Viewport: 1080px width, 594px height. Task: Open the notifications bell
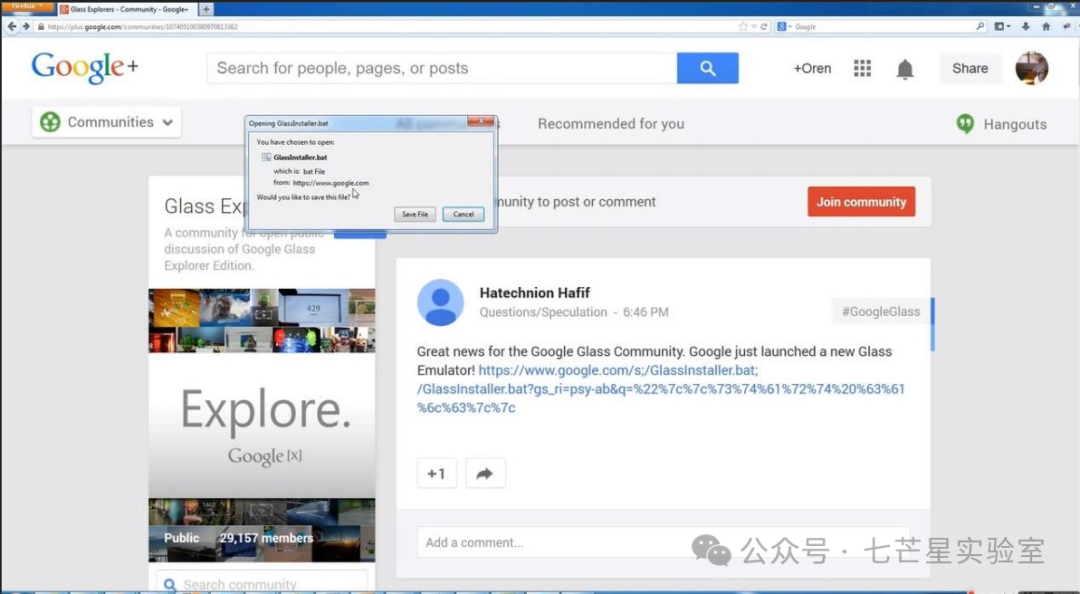coord(905,69)
